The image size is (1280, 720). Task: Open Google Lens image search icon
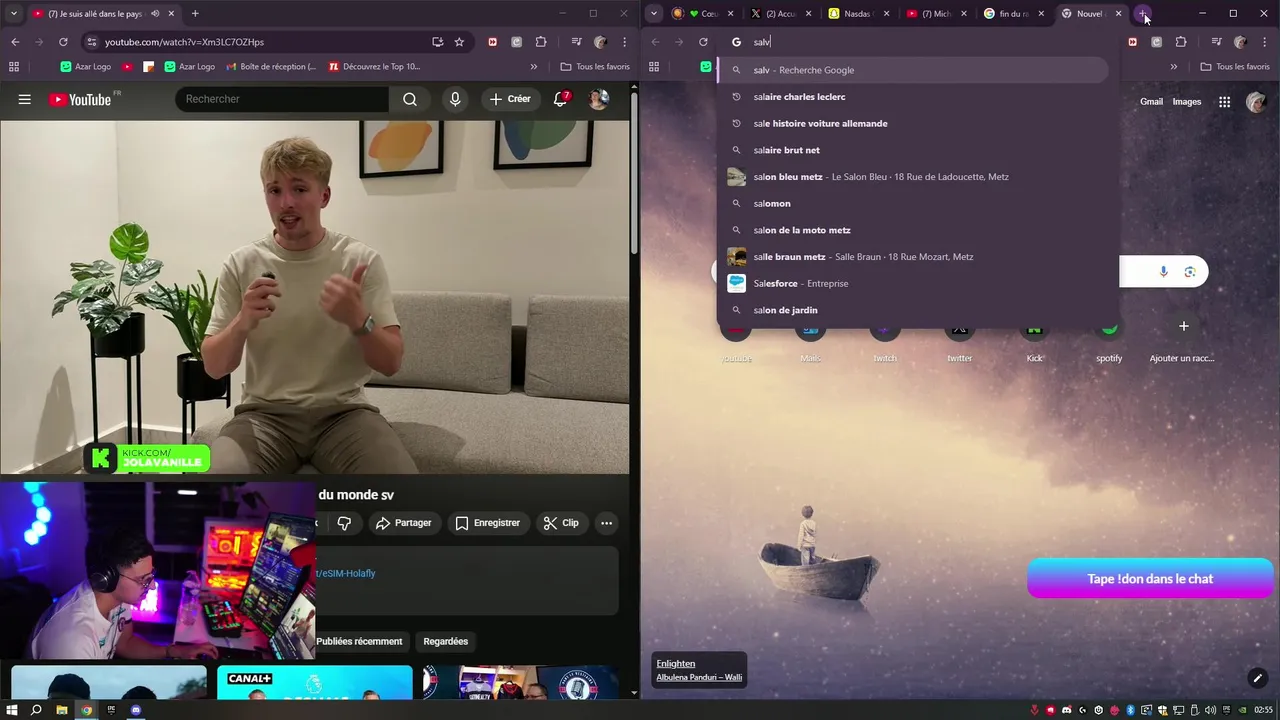click(1190, 272)
